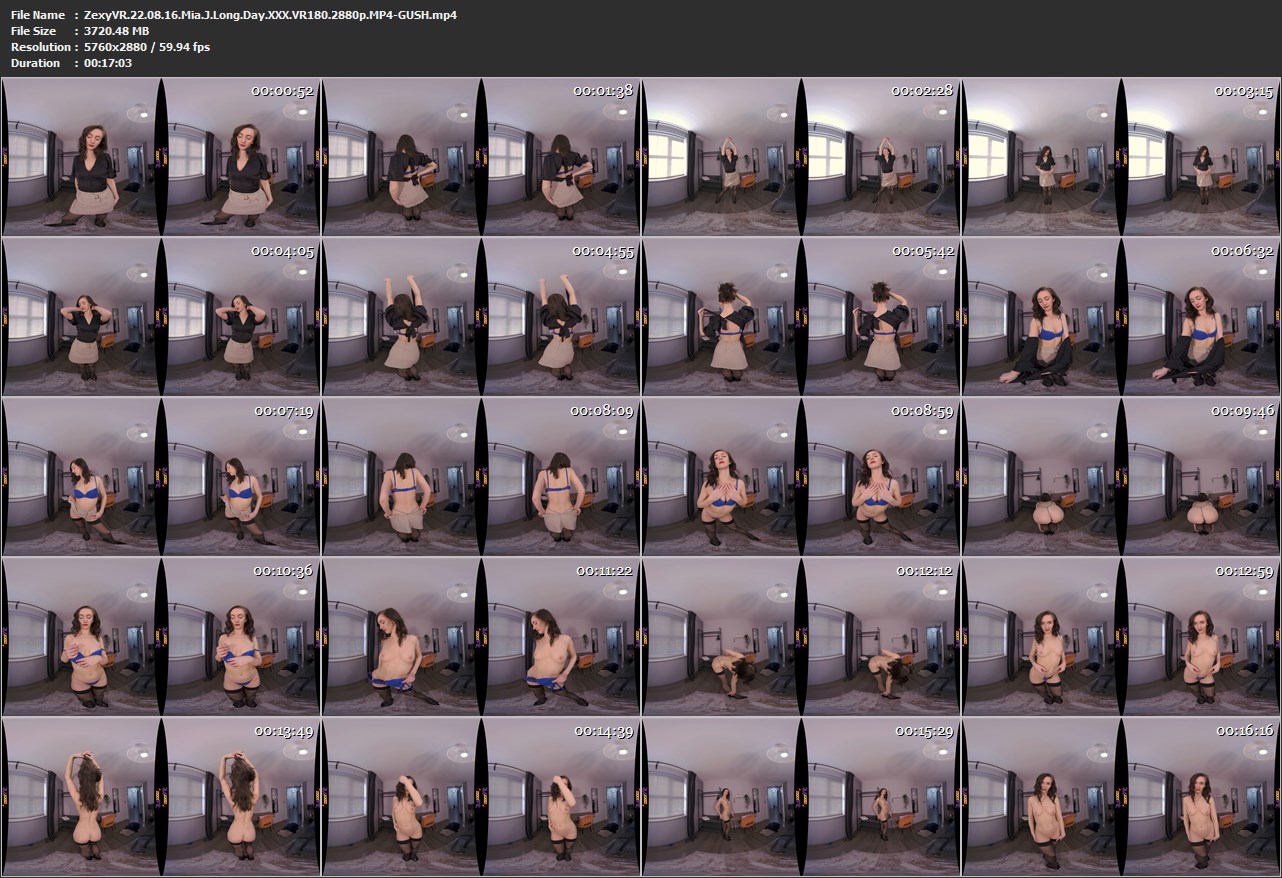Pick the preview frame timestamped 00:08:59
The height and width of the screenshot is (878, 1282).
coord(801,477)
